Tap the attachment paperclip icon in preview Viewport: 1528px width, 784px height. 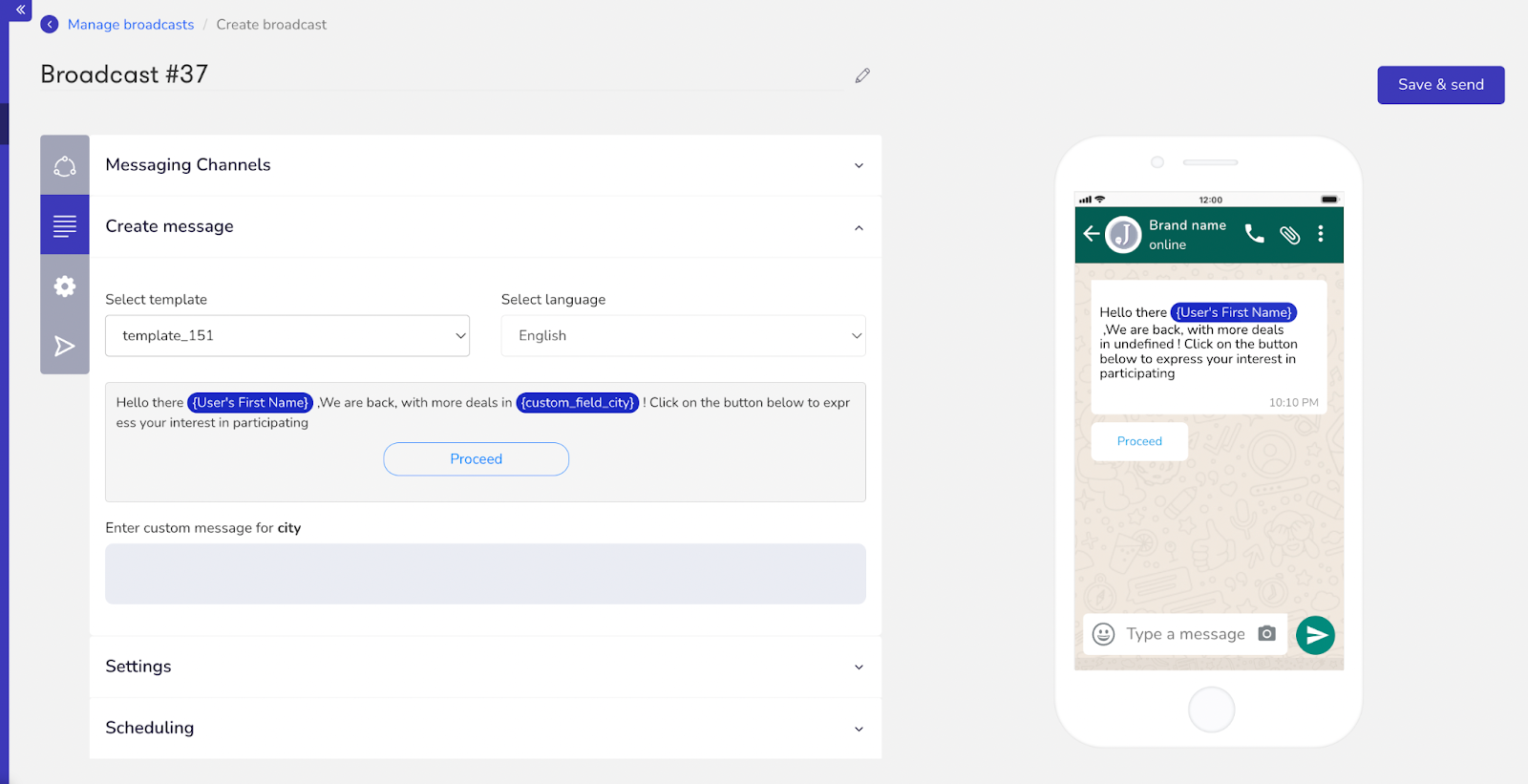pos(1289,234)
